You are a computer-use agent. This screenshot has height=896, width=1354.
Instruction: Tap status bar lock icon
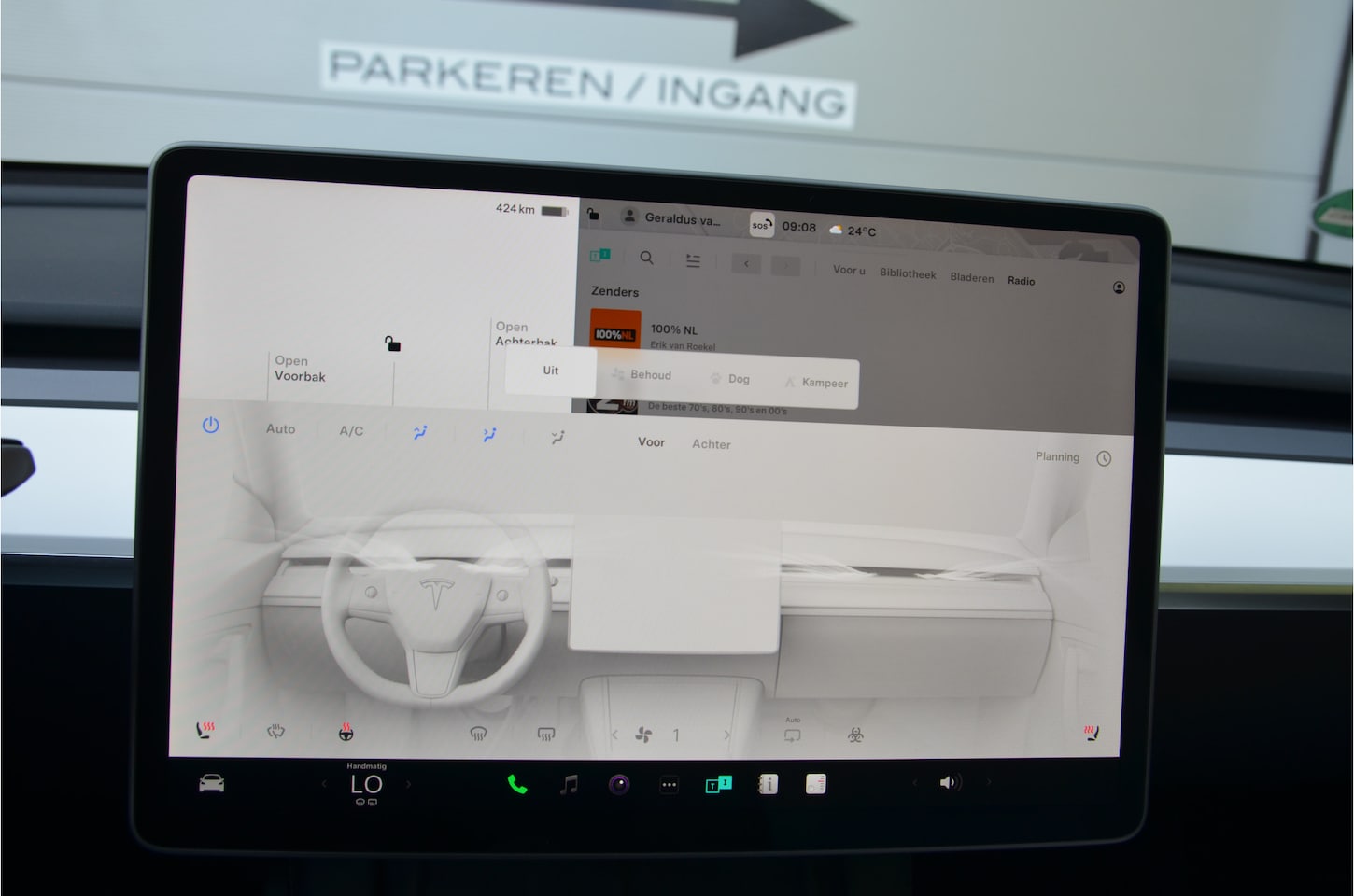coord(593,215)
